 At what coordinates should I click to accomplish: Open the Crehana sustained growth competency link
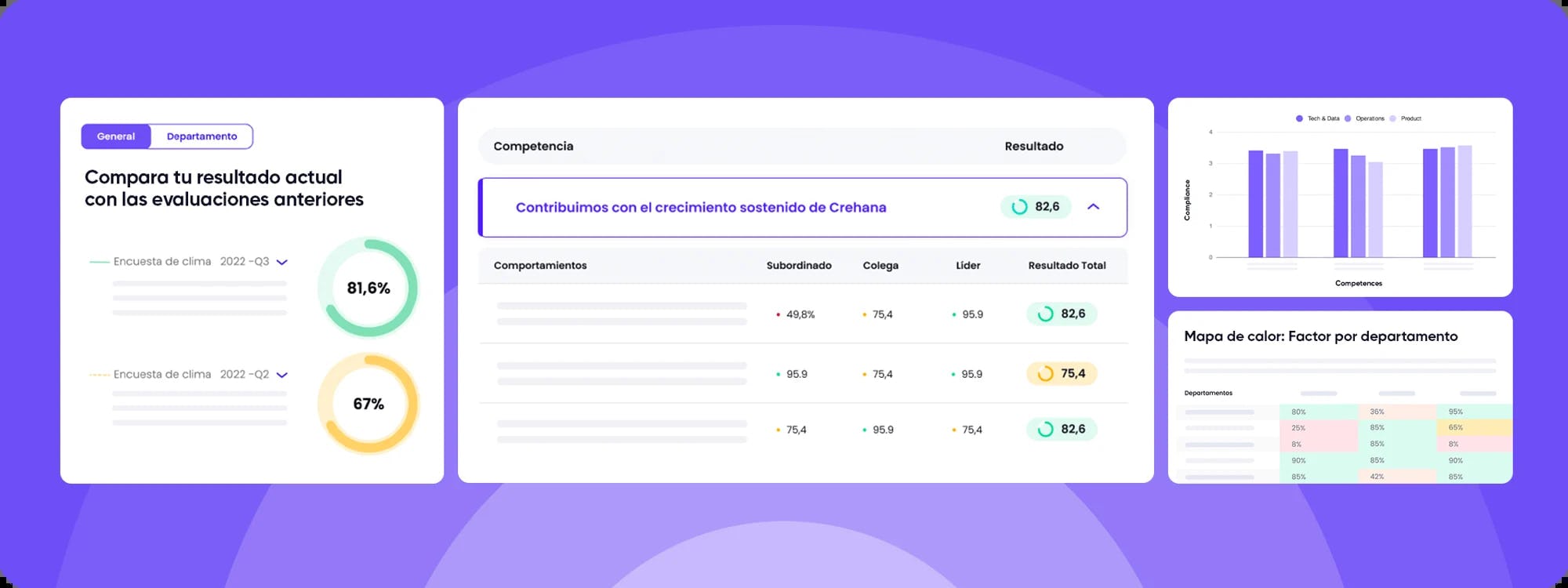pos(700,208)
